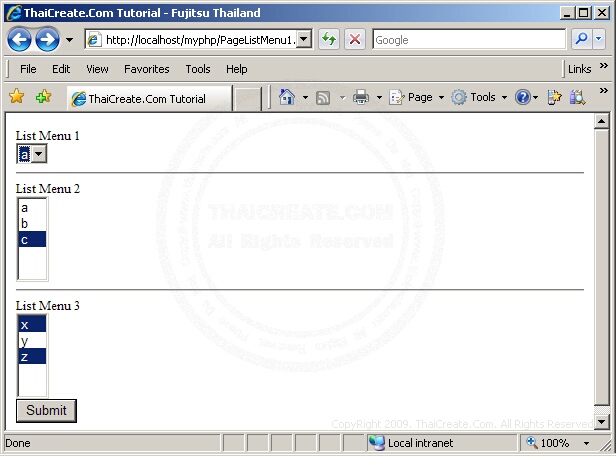
Task: Open the blue Help question mark menu
Action: click(526, 97)
